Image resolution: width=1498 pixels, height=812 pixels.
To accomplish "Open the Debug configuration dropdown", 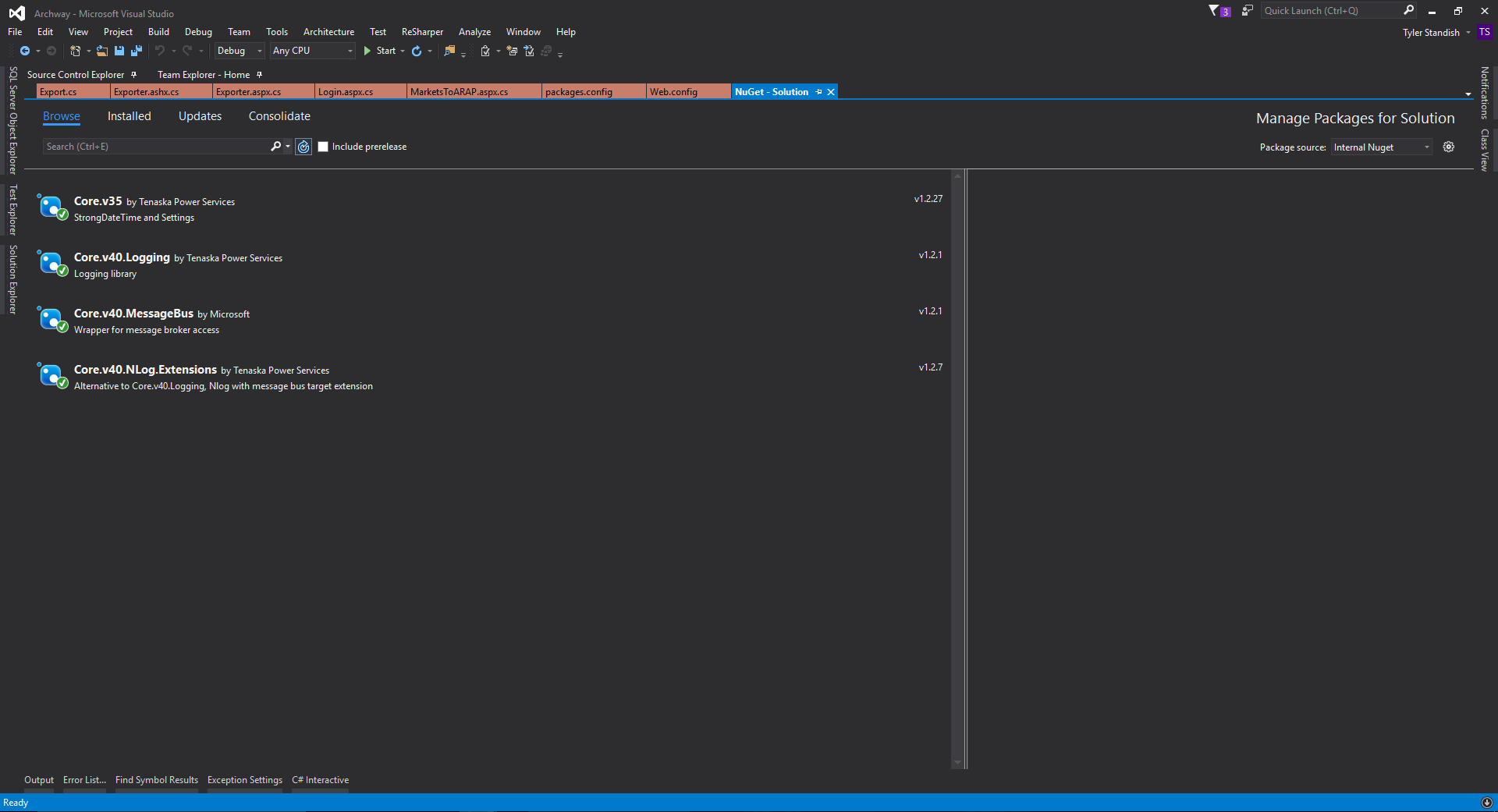I will [240, 51].
